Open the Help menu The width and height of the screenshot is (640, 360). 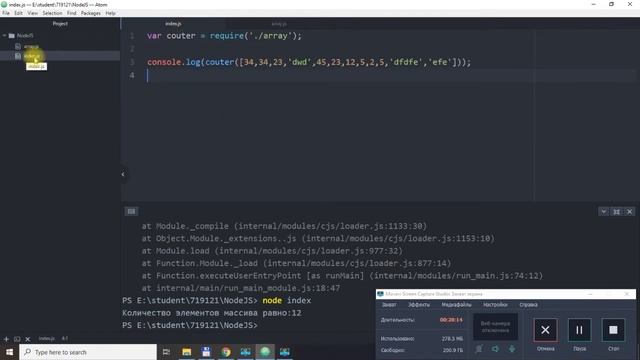coord(110,13)
